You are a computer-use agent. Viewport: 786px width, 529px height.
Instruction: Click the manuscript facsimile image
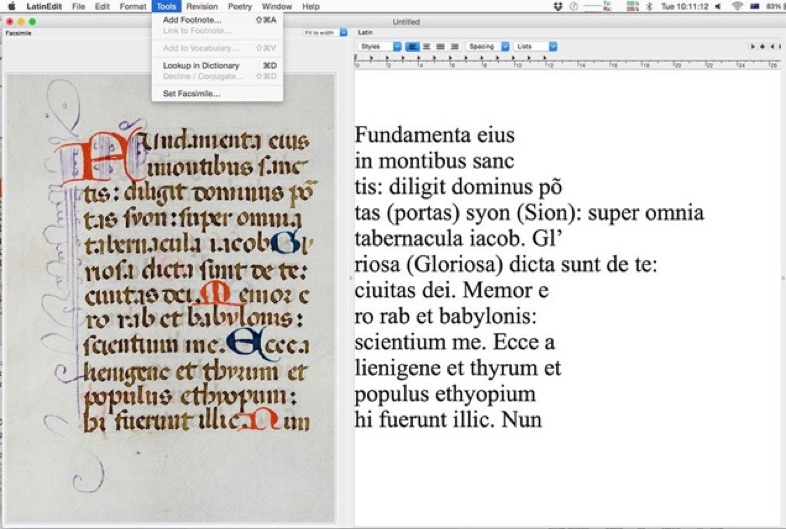pyautogui.click(x=170, y=299)
